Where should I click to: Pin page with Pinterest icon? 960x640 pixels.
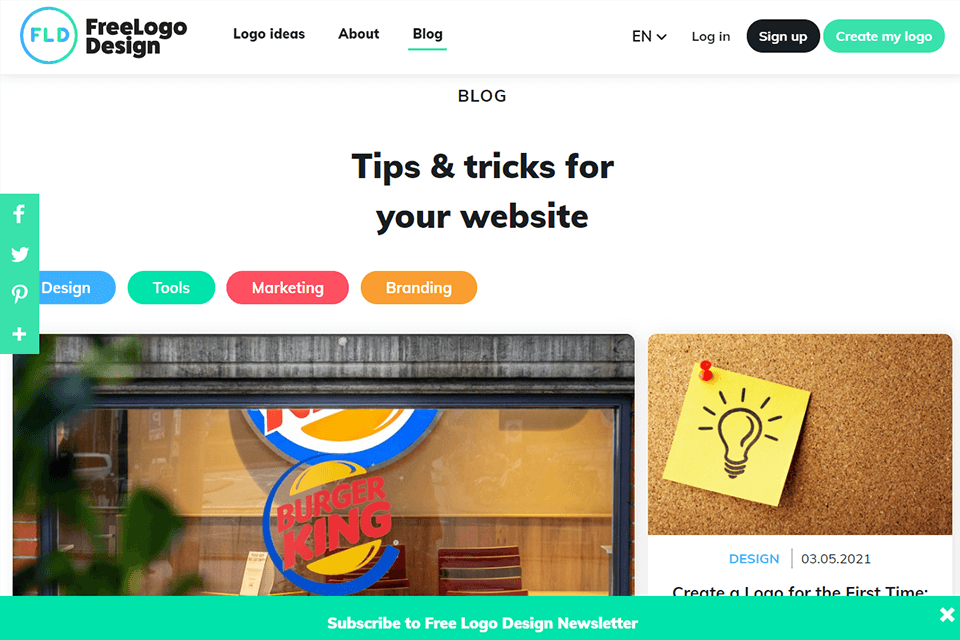coord(19,294)
